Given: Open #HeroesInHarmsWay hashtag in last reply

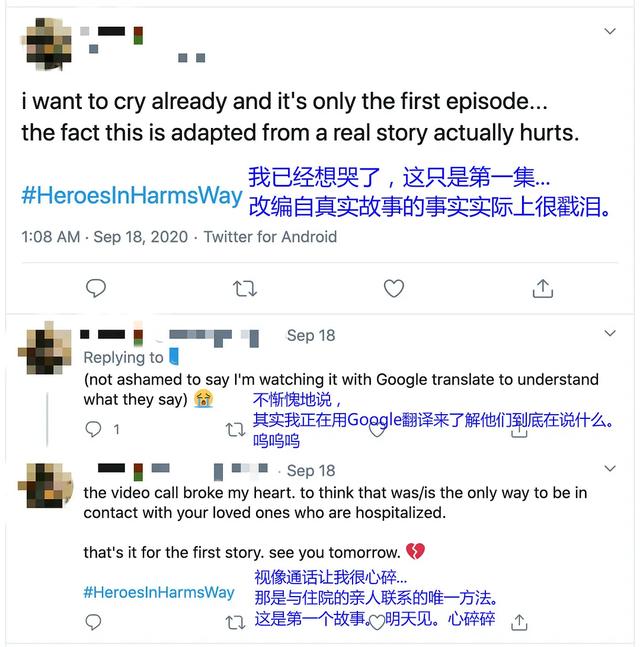Looking at the screenshot, I should (159, 593).
